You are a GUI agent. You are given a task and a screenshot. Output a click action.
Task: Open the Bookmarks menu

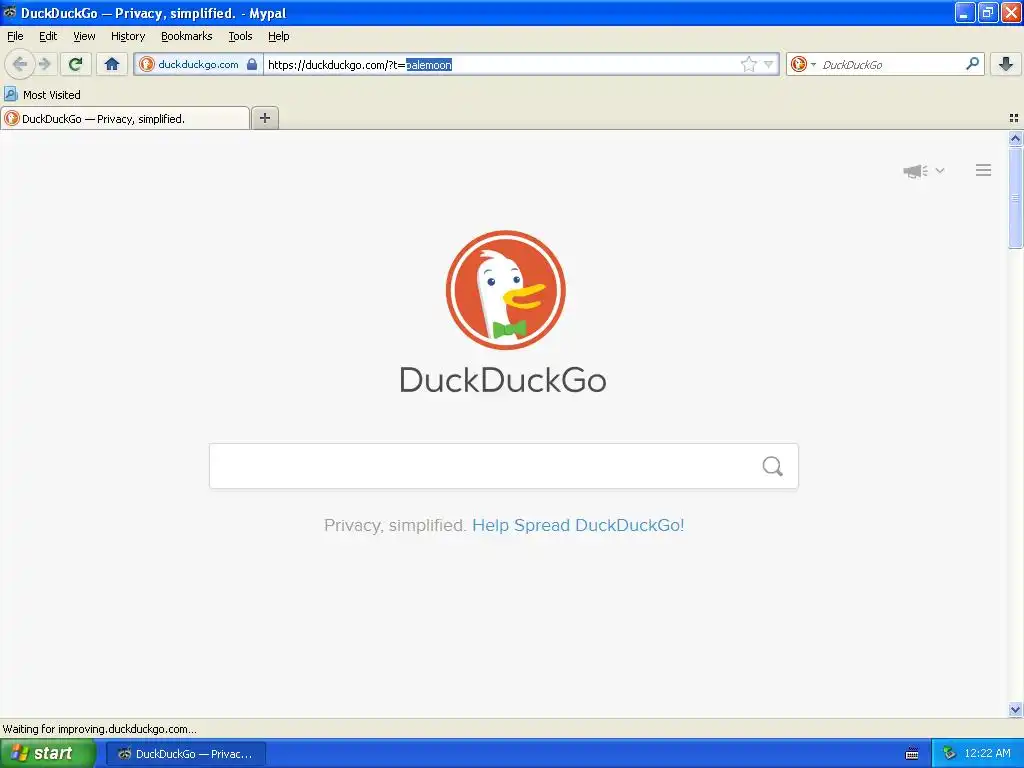pos(187,36)
